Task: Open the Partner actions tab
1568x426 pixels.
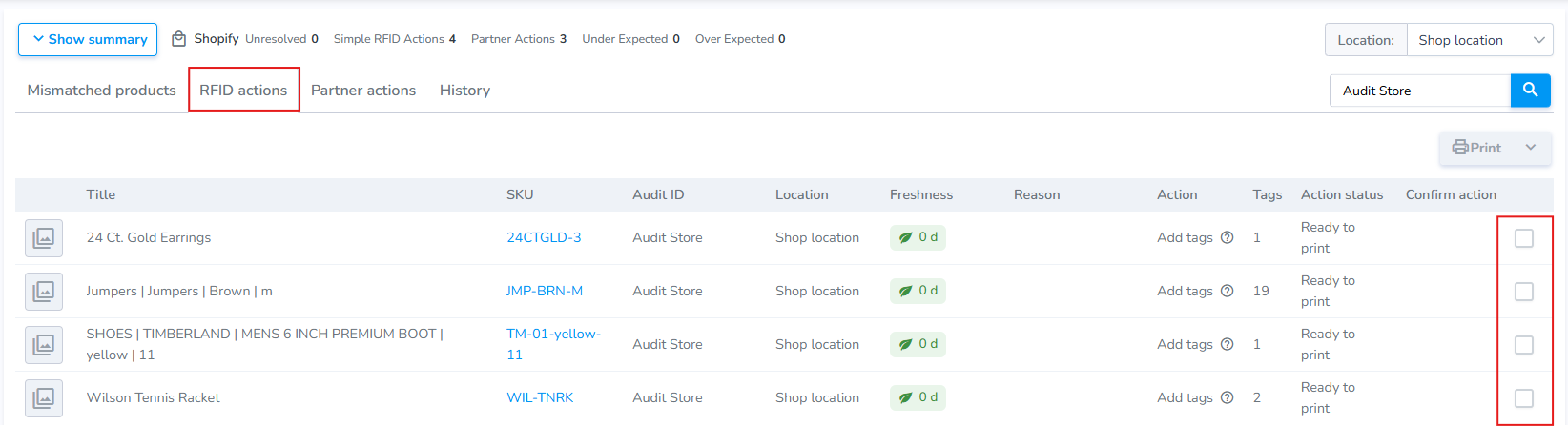Action: 363,91
